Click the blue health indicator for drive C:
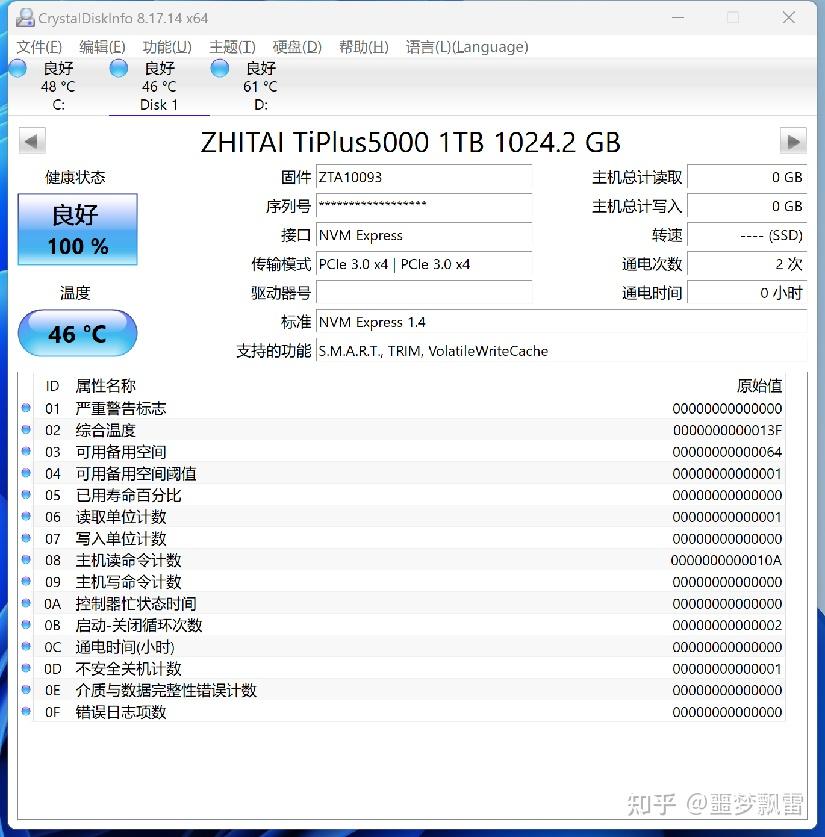Screen dimensions: 825x837 click(x=18, y=68)
